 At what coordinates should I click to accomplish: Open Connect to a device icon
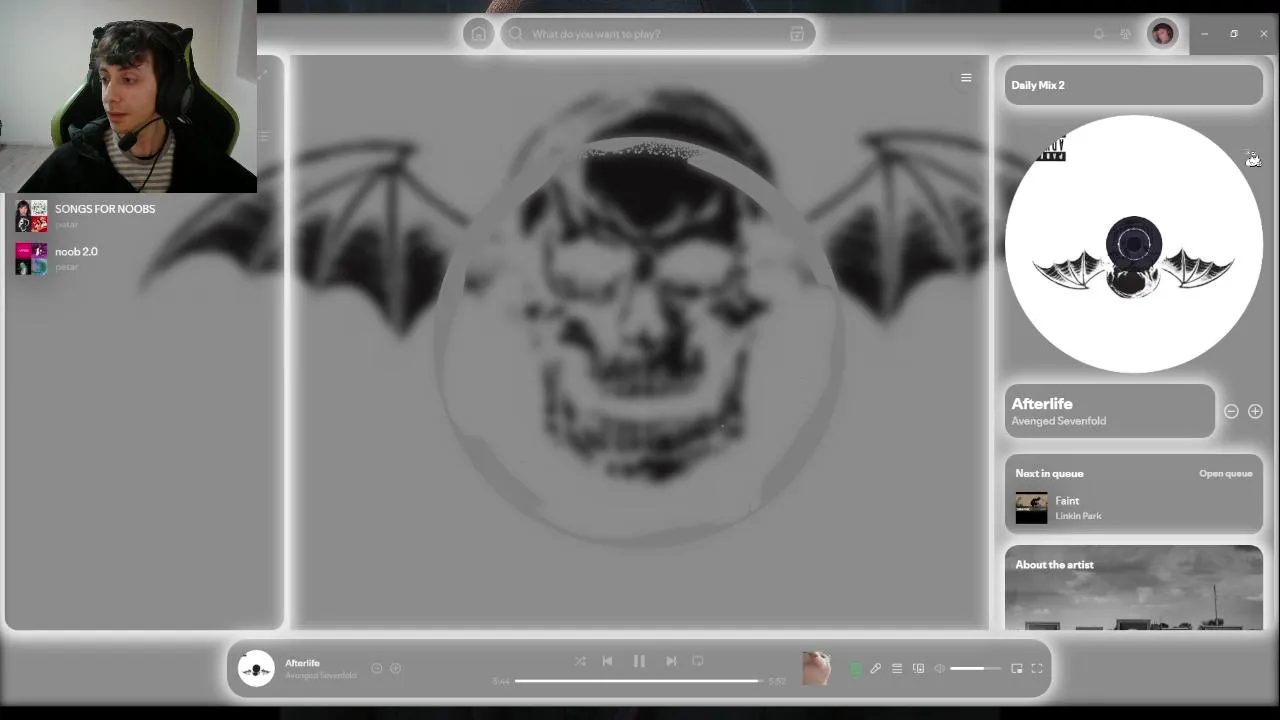[918, 669]
